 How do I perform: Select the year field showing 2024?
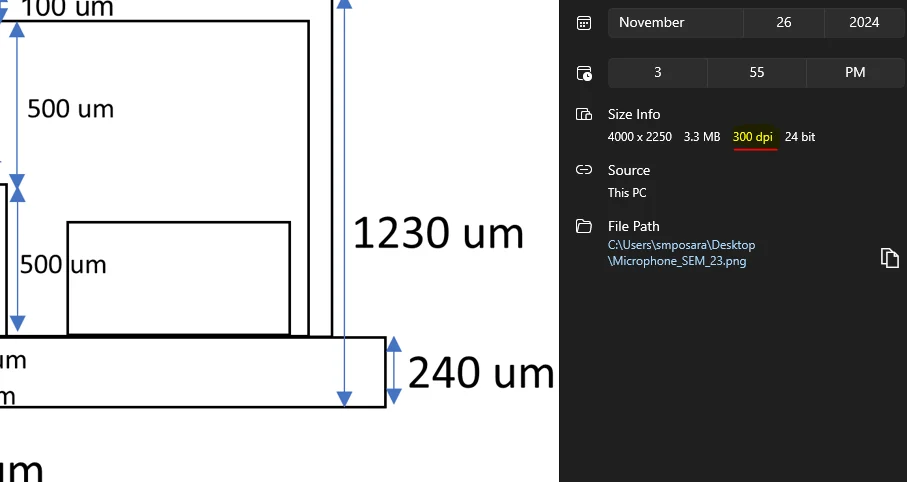click(x=864, y=23)
